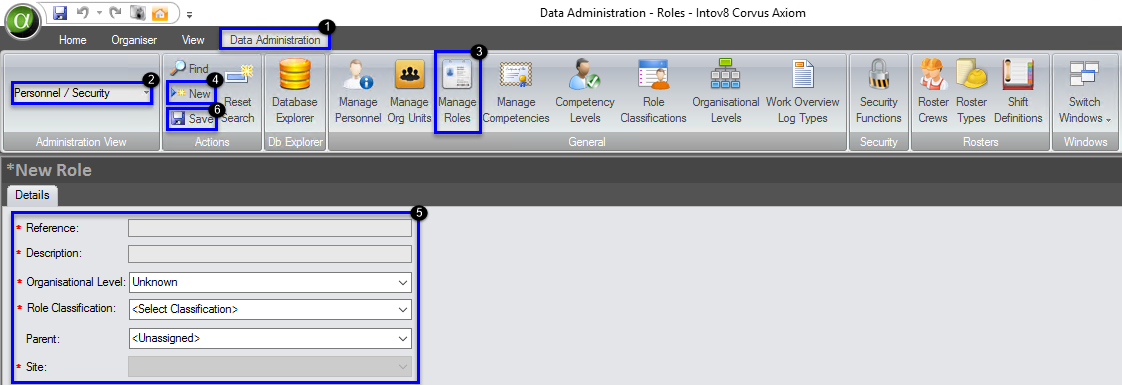The height and width of the screenshot is (385, 1122).
Task: Click the orange Home icon in quick access toolbar
Action: tap(160, 13)
